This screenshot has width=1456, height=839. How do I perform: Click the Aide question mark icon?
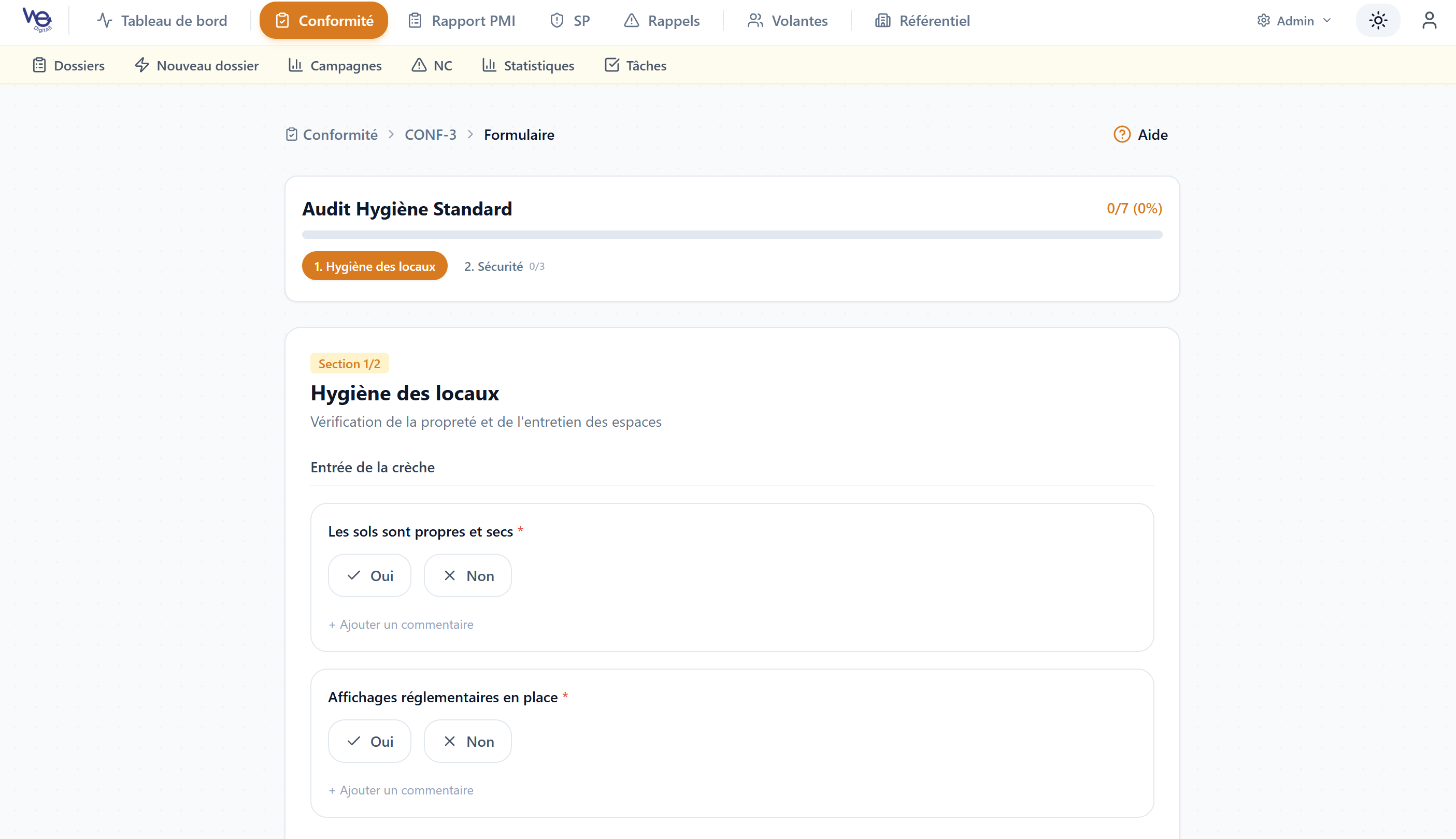1122,134
